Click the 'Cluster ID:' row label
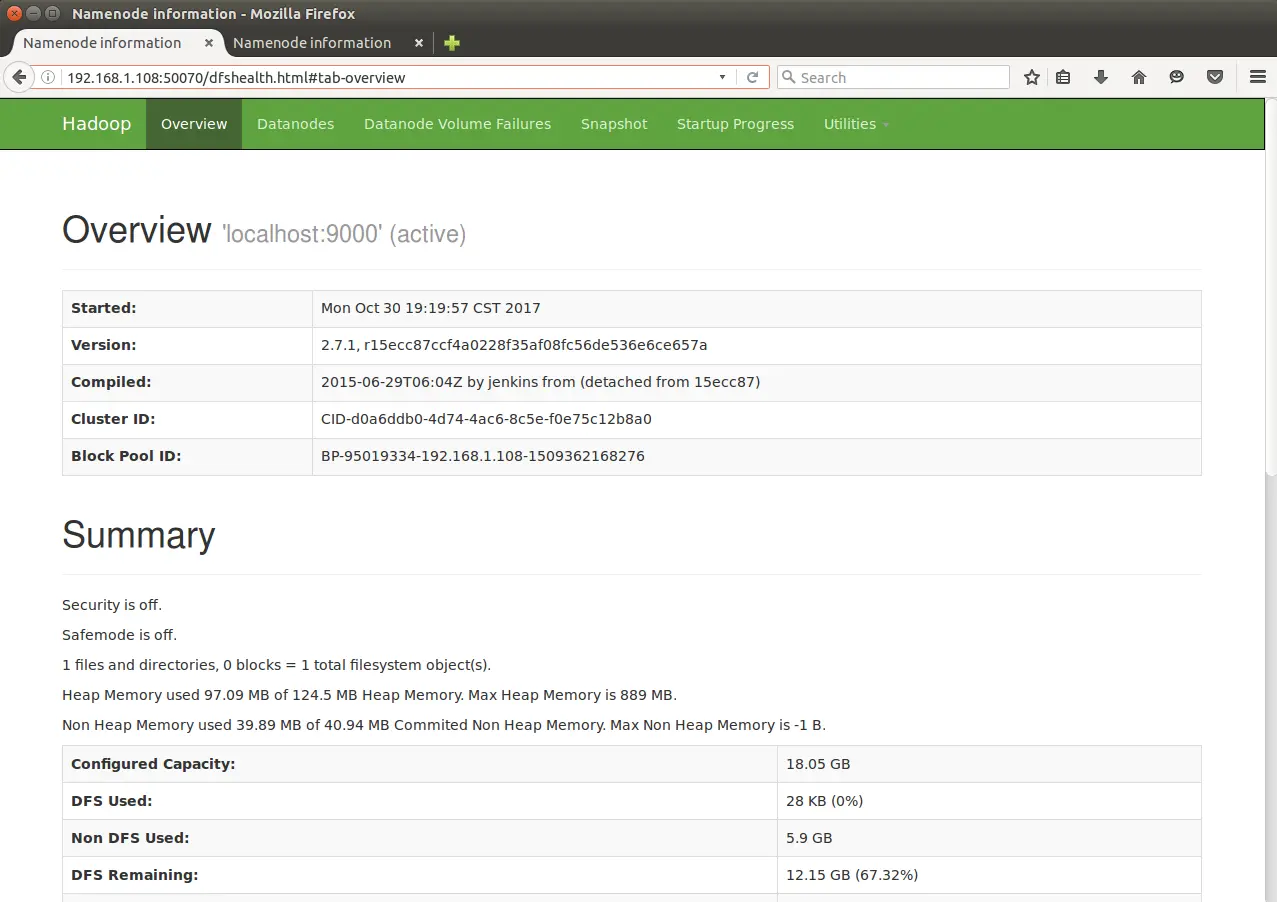1277x902 pixels. [x=113, y=419]
